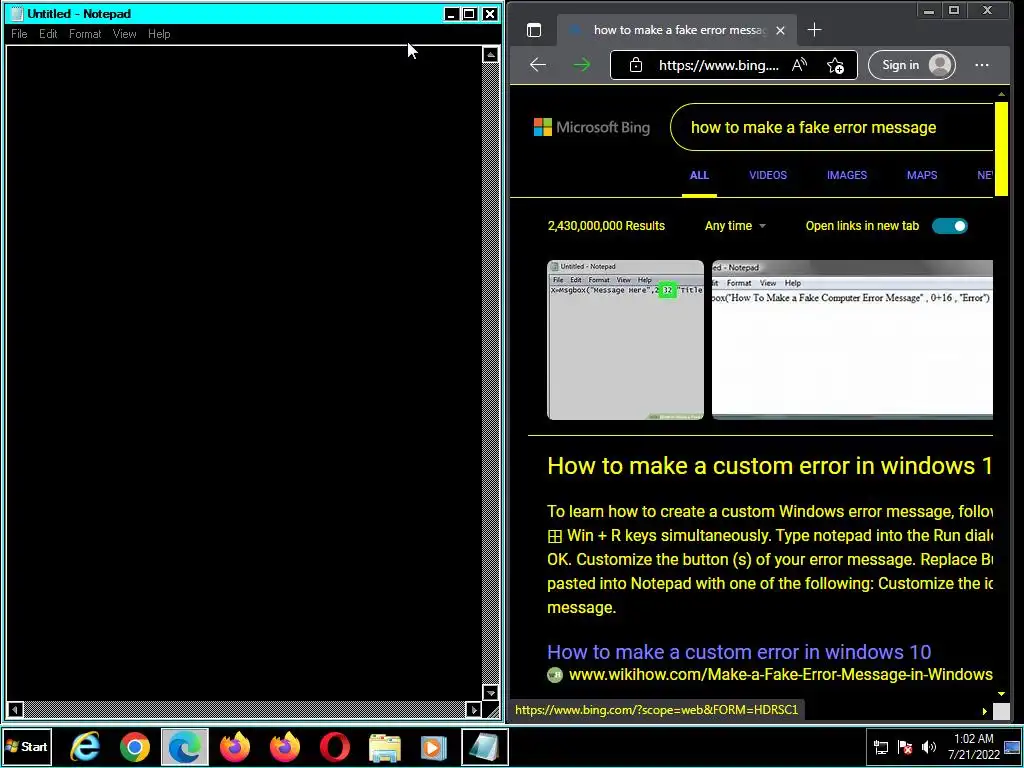Click Sign in button in Edge
The image size is (1024, 768).
point(912,65)
